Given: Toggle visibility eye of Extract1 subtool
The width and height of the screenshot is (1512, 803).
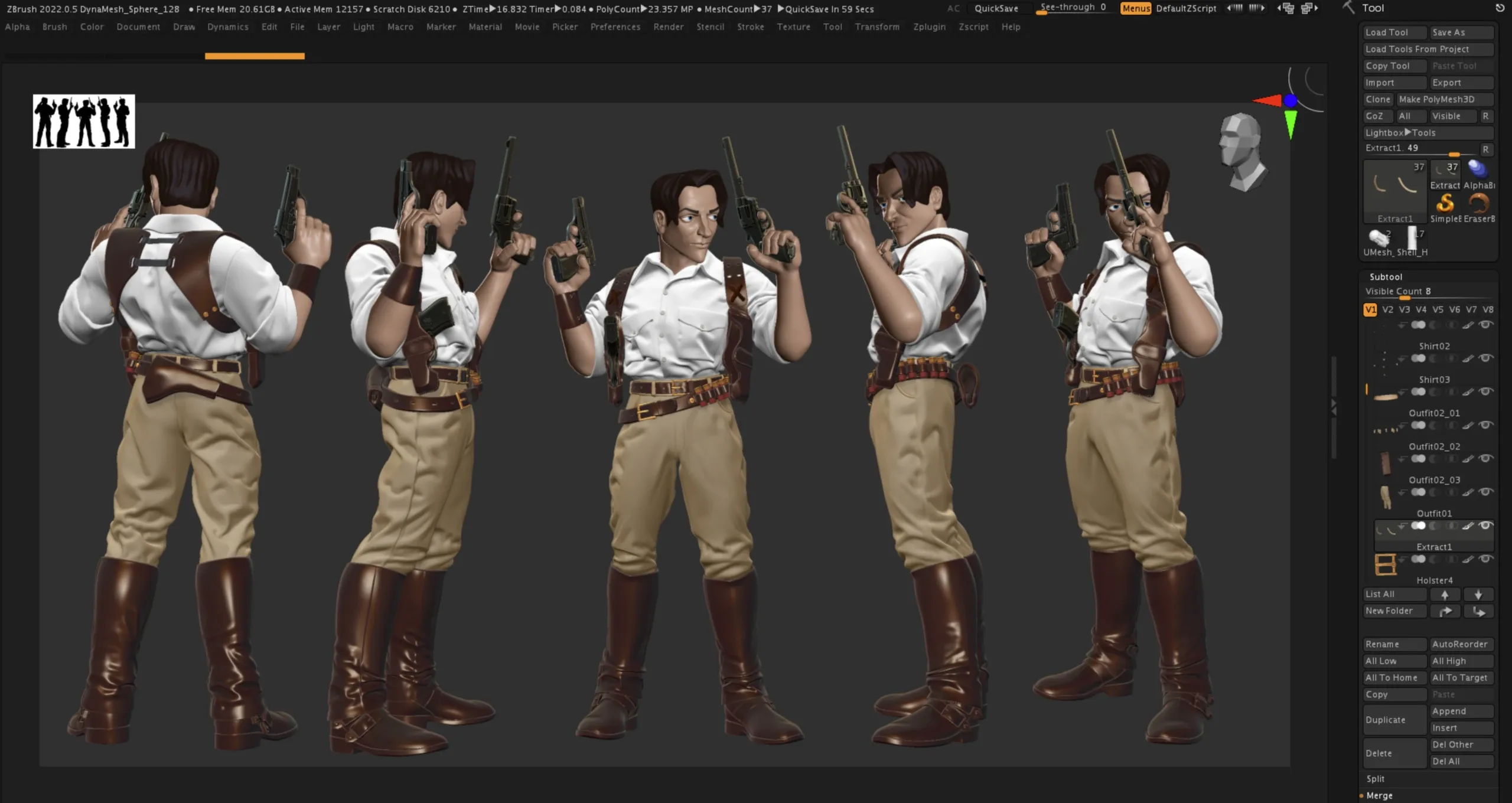Looking at the screenshot, I should (x=1486, y=525).
